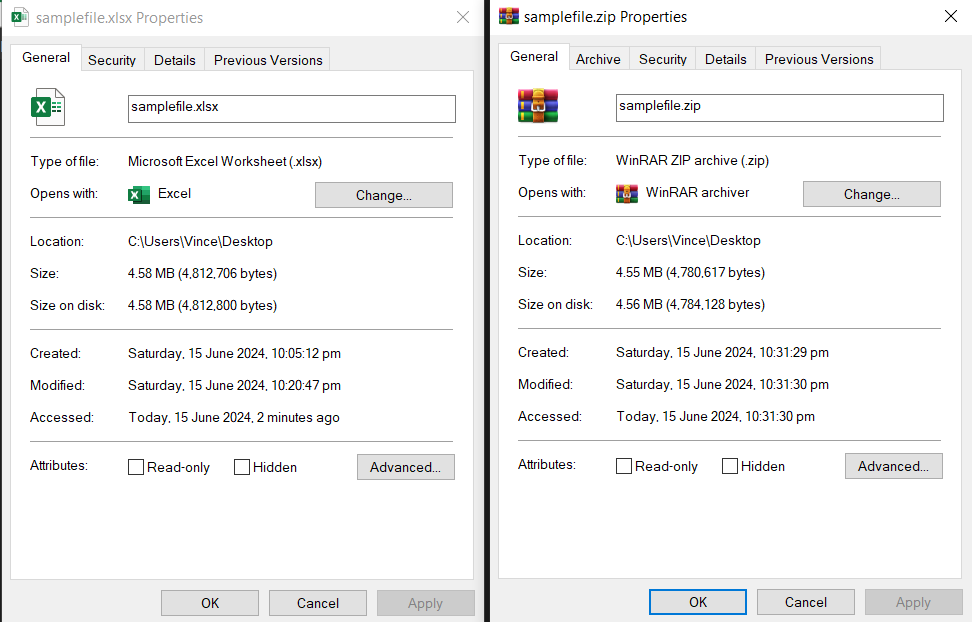Enable Read-only attribute for samplefile.xlsx
This screenshot has height=622, width=972.
(135, 467)
